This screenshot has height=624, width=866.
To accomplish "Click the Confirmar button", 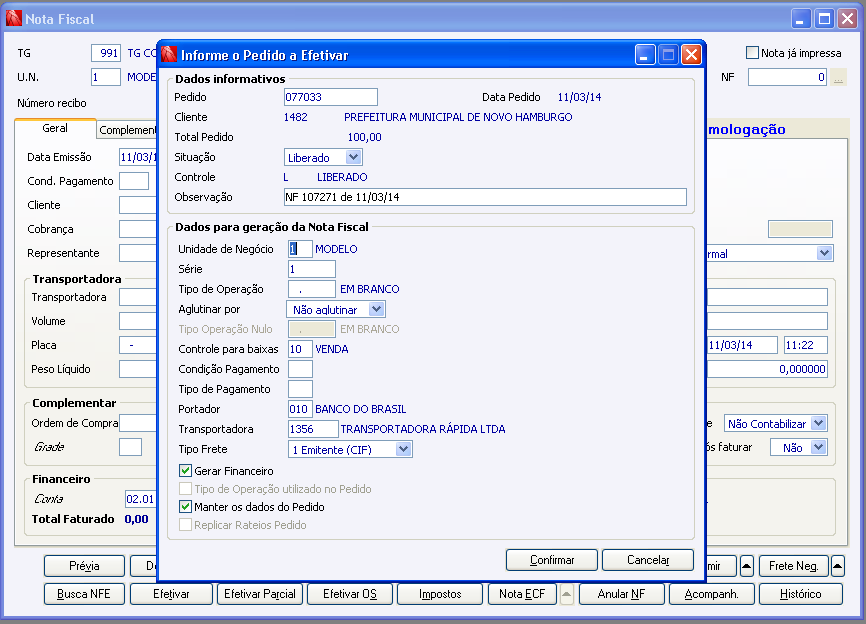I will [x=552, y=560].
